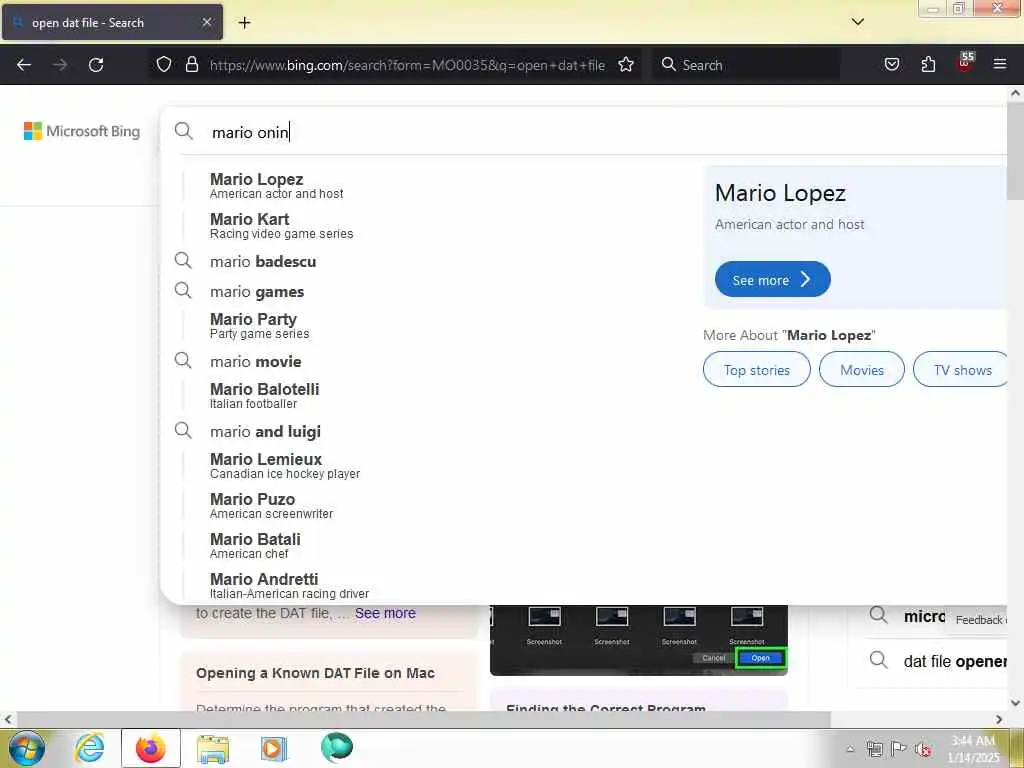Close the 'open dat file - Search' tab
1024x768 pixels.
[206, 22]
